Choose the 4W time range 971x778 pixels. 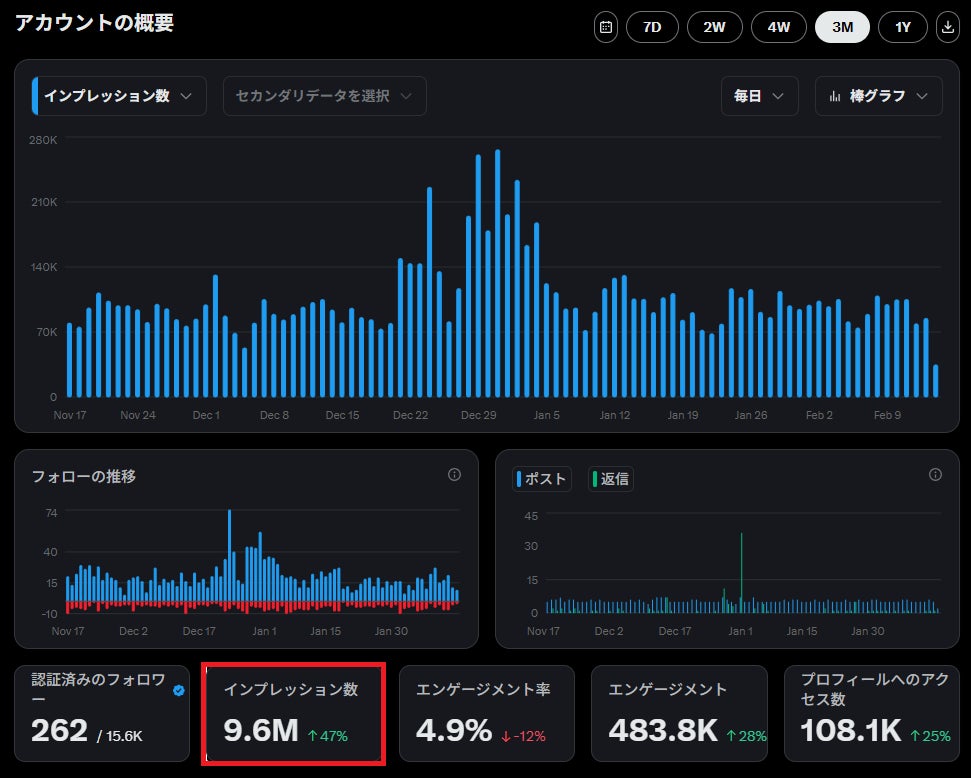pyautogui.click(x=778, y=27)
